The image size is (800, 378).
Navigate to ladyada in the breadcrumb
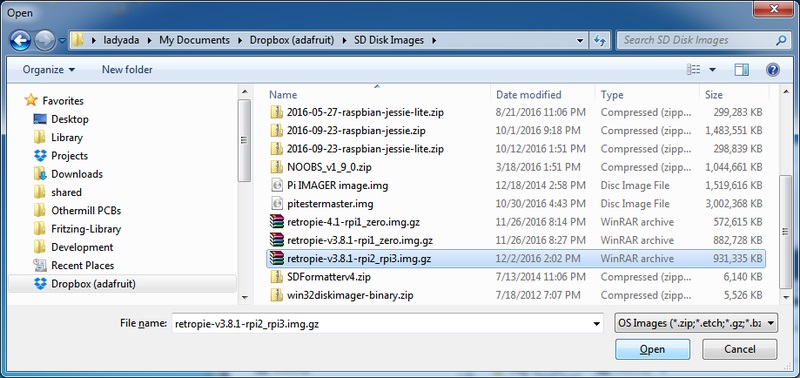pyautogui.click(x=121, y=40)
